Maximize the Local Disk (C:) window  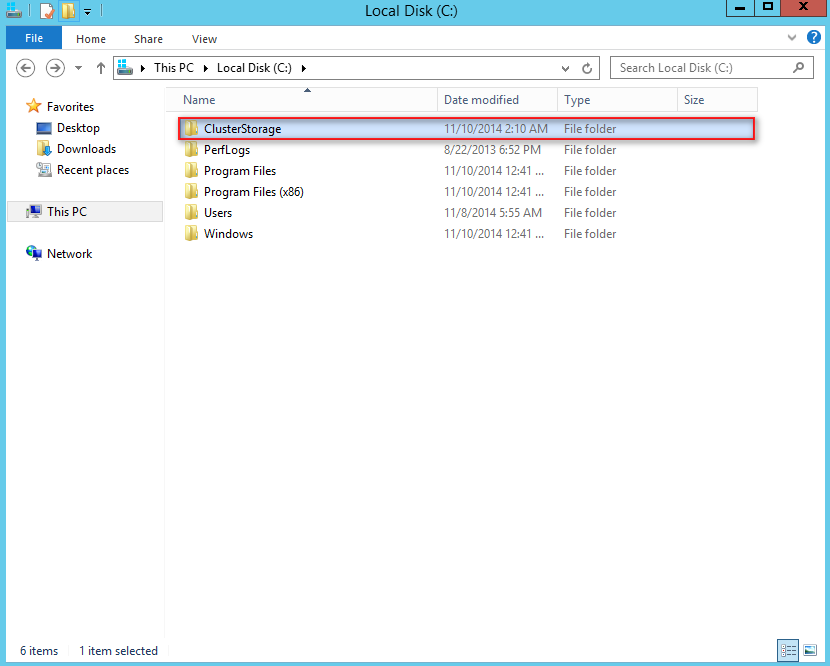768,7
